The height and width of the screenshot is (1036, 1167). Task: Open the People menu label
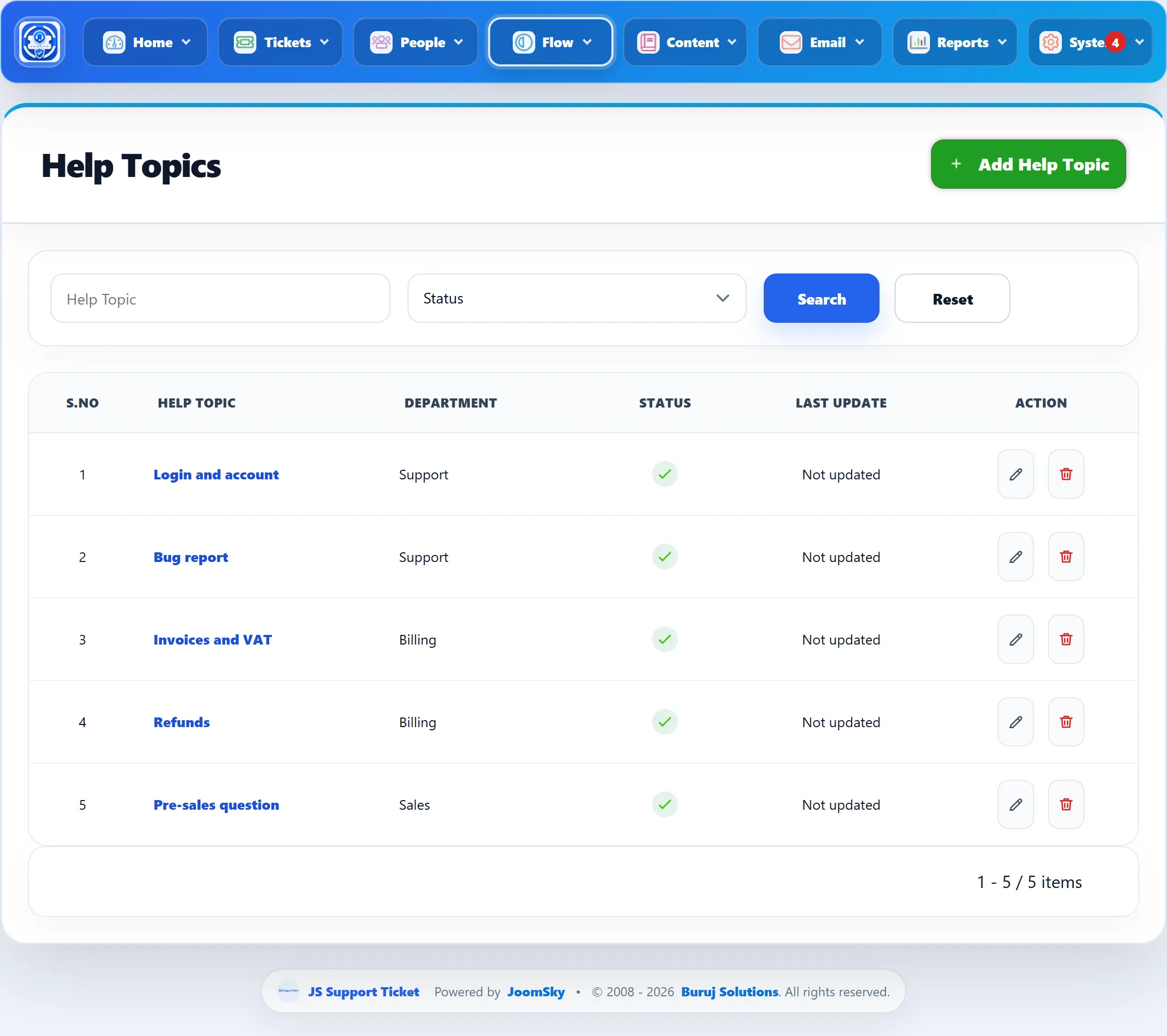[x=423, y=43]
